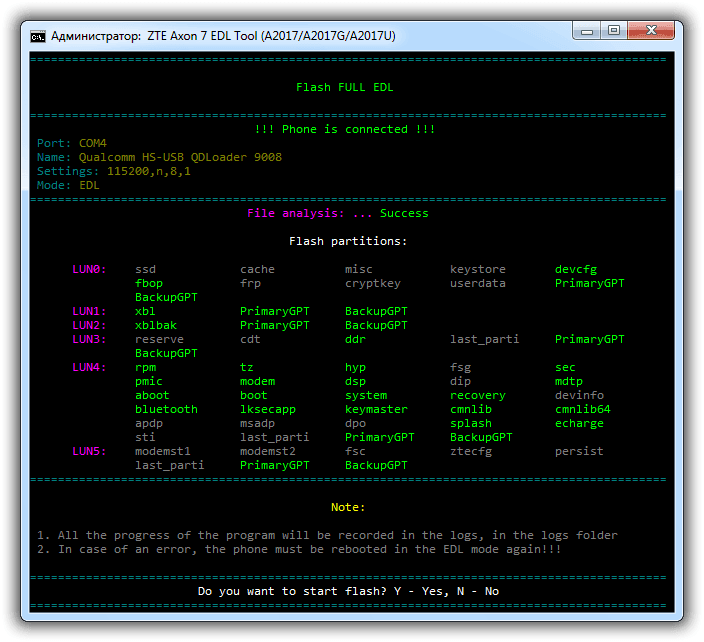
Task: Click the 'LUN1:' label
Action: click(x=89, y=311)
